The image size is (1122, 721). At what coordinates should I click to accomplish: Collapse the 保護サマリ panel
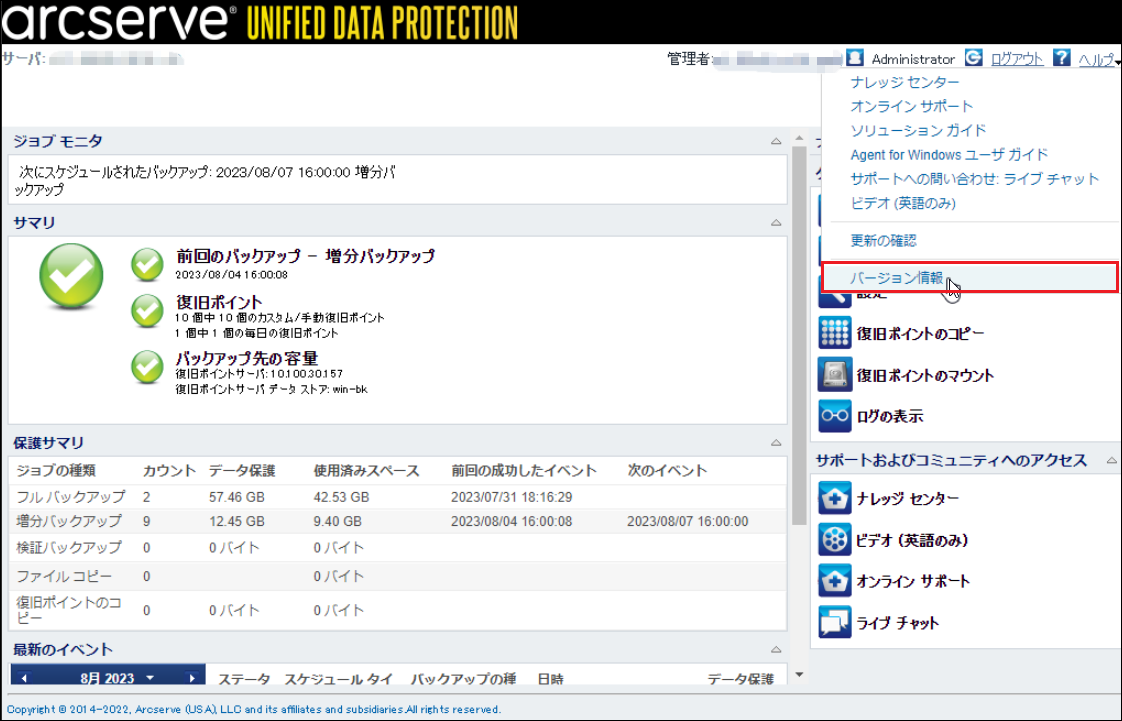click(776, 443)
